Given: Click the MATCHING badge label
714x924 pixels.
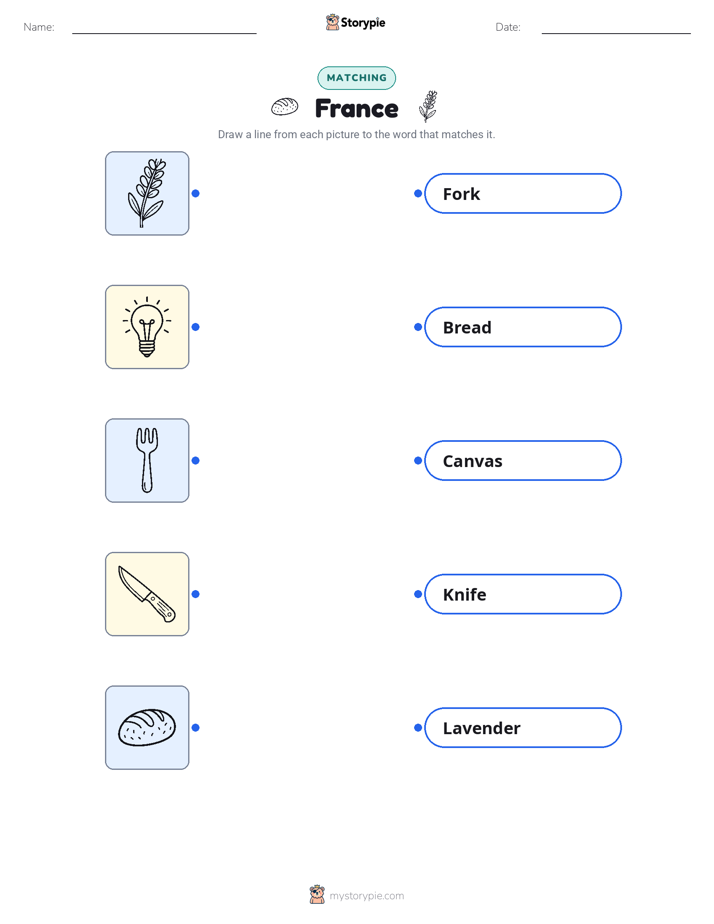Looking at the screenshot, I should (x=356, y=78).
